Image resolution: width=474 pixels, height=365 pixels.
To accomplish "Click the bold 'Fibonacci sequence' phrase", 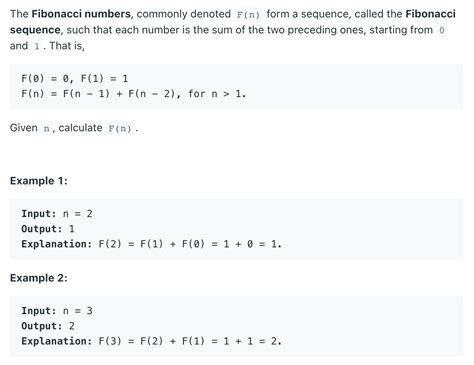I will [x=233, y=22].
